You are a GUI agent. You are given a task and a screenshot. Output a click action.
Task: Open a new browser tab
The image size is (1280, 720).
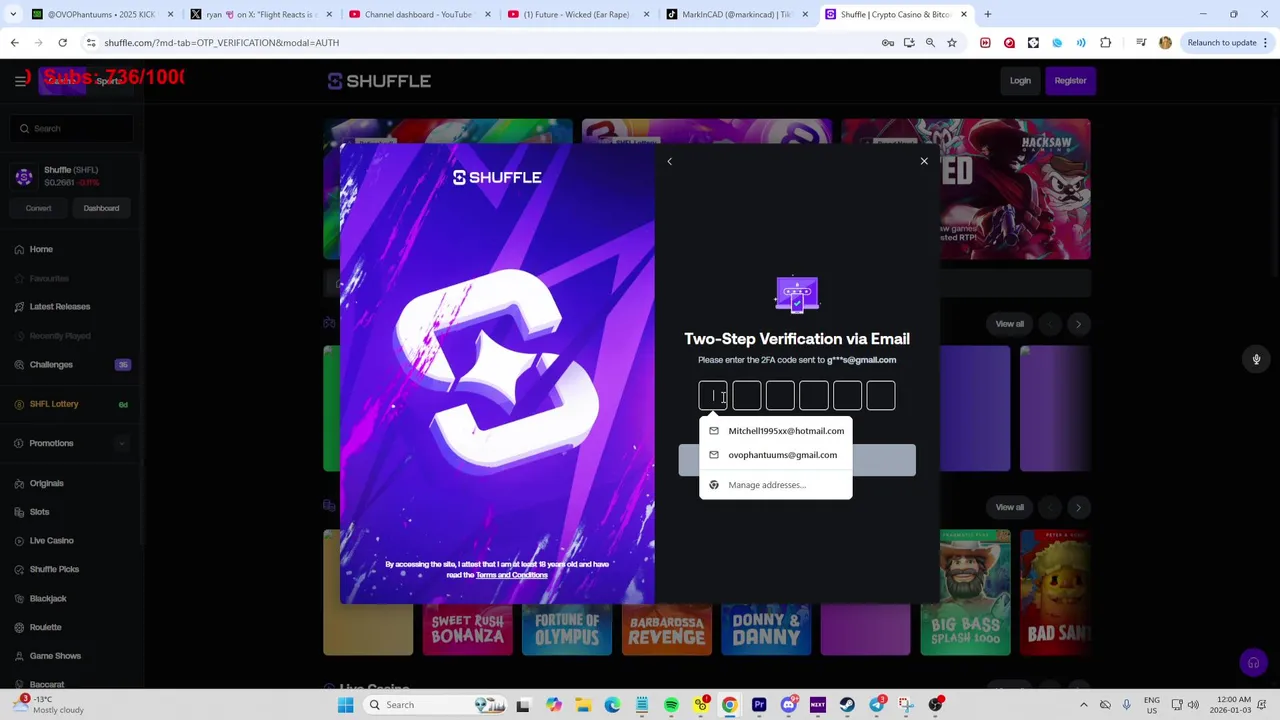[x=987, y=14]
